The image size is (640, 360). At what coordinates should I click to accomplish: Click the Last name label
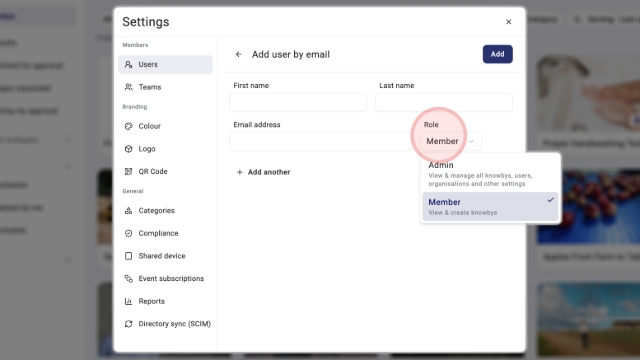[x=397, y=86]
